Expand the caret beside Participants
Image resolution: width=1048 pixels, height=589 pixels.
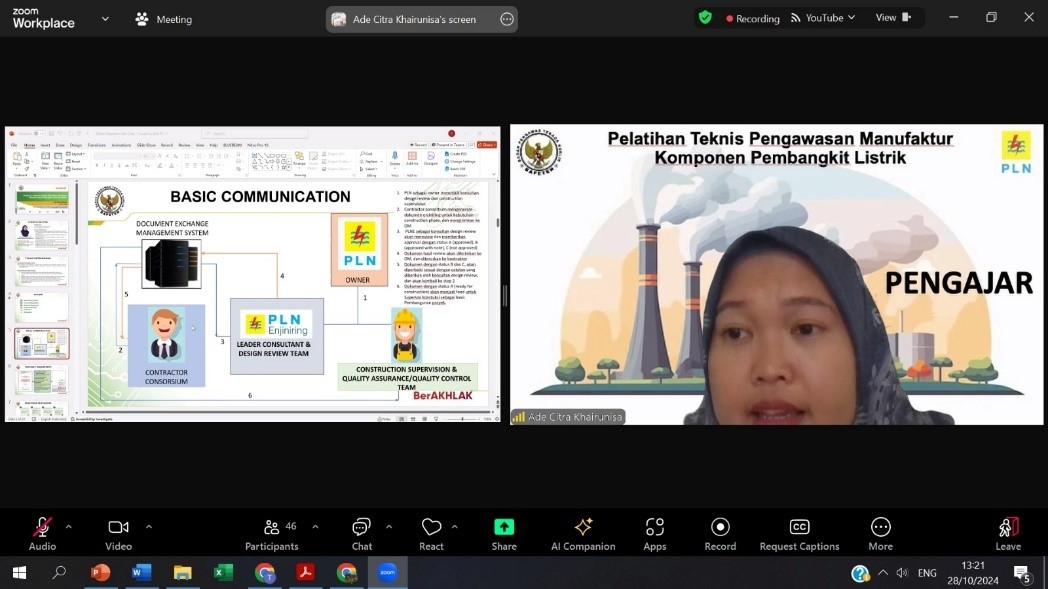pyautogui.click(x=315, y=527)
